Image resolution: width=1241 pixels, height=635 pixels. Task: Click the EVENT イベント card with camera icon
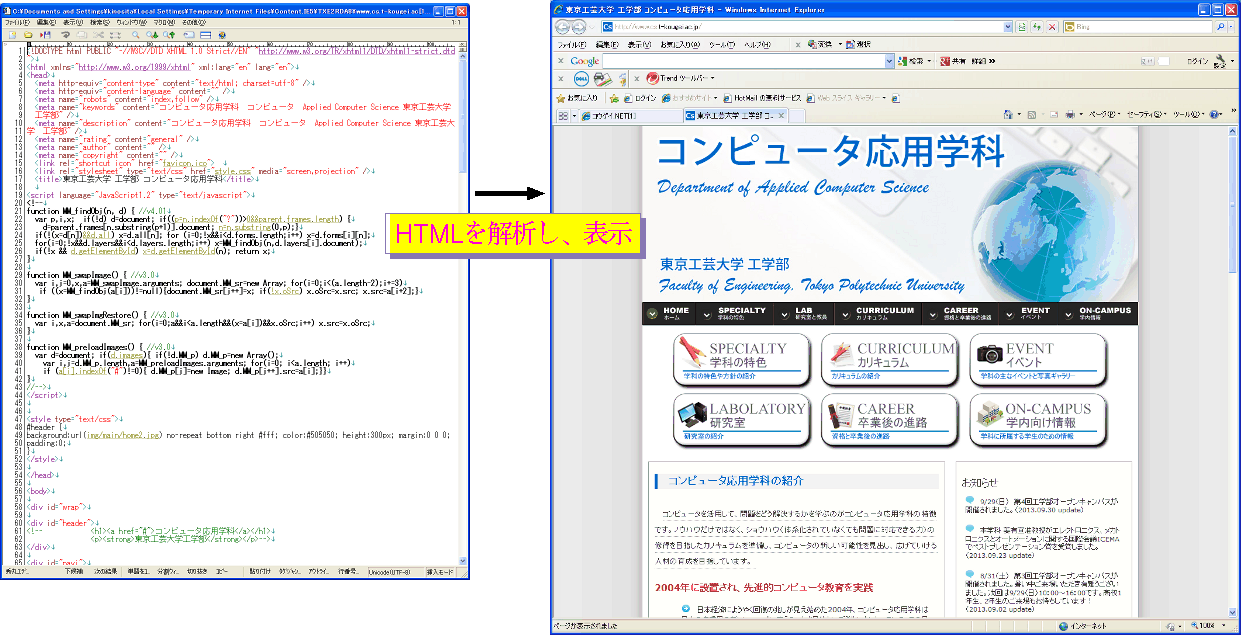1038,360
